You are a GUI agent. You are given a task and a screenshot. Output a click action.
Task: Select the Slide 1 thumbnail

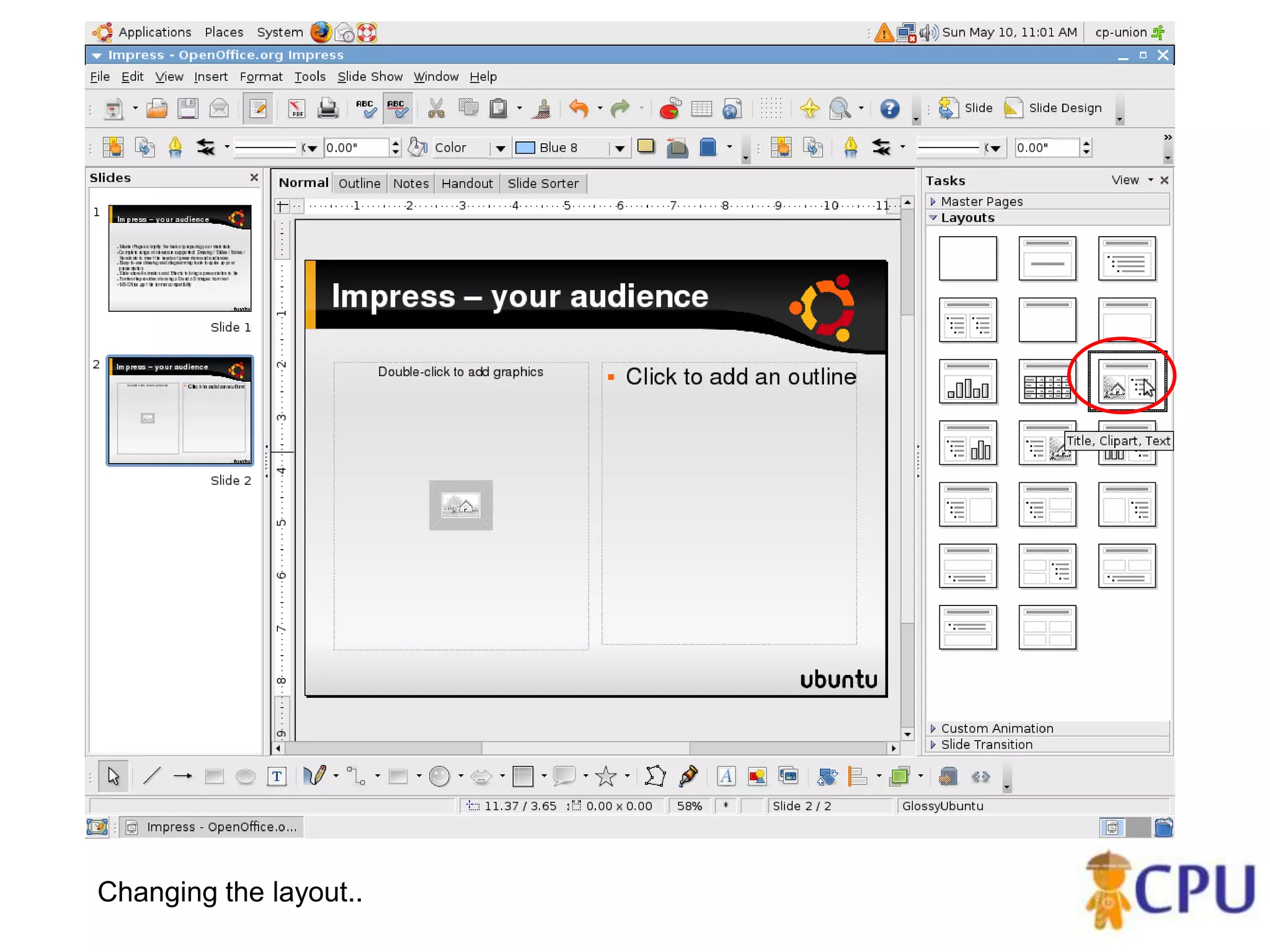coord(180,258)
